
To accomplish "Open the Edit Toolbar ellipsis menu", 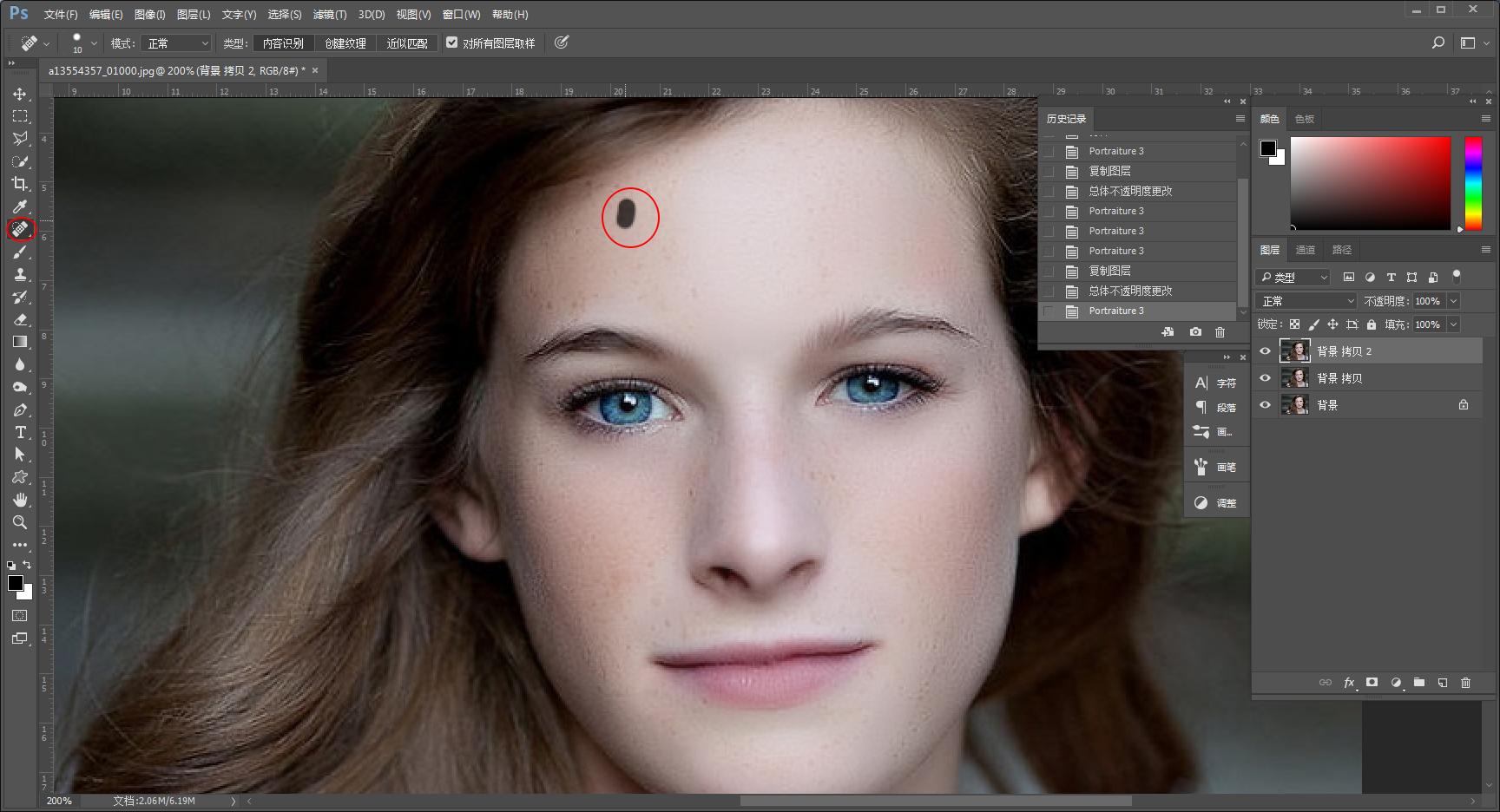I will [20, 545].
